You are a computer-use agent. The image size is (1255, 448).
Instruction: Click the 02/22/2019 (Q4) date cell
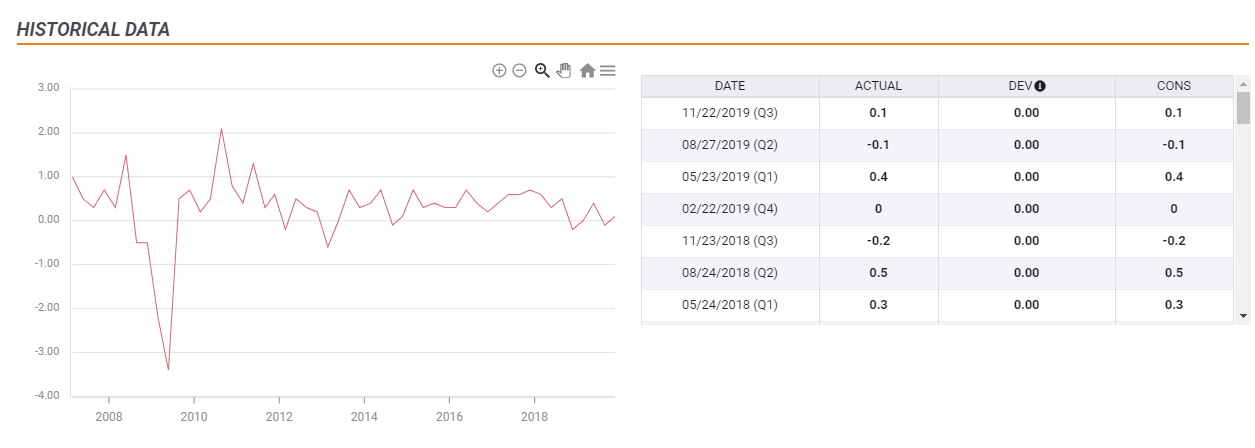pyautogui.click(x=729, y=209)
